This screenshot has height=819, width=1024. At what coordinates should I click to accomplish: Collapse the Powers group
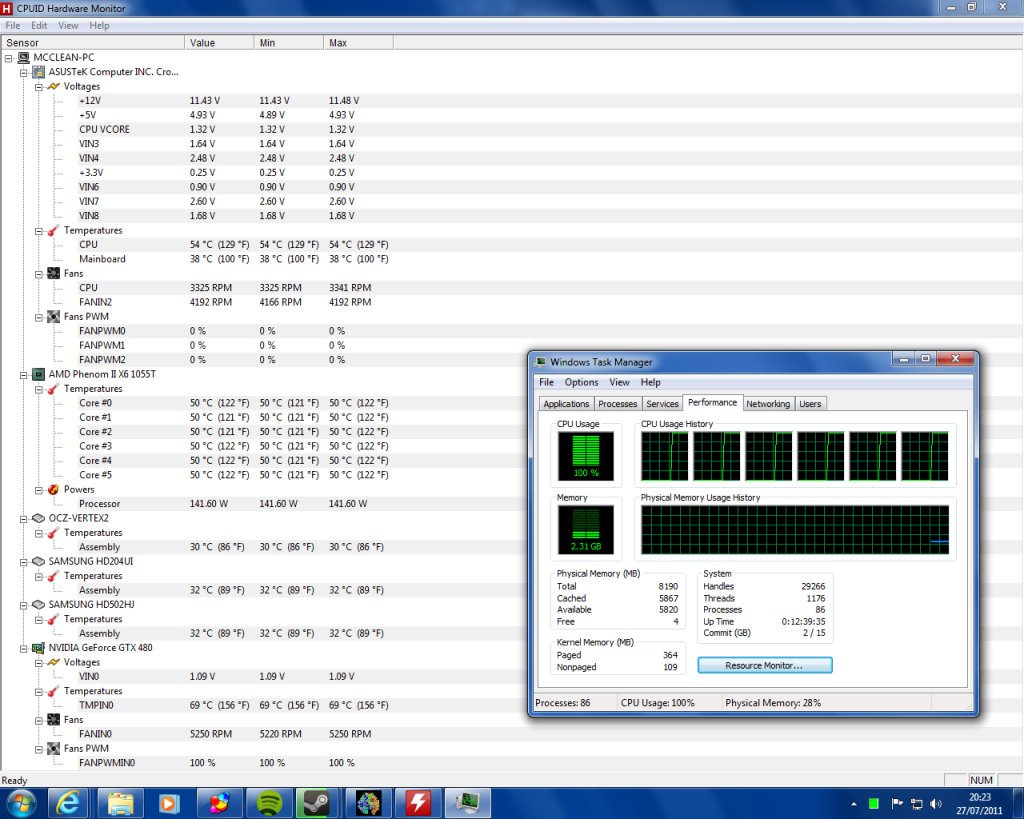[39, 490]
